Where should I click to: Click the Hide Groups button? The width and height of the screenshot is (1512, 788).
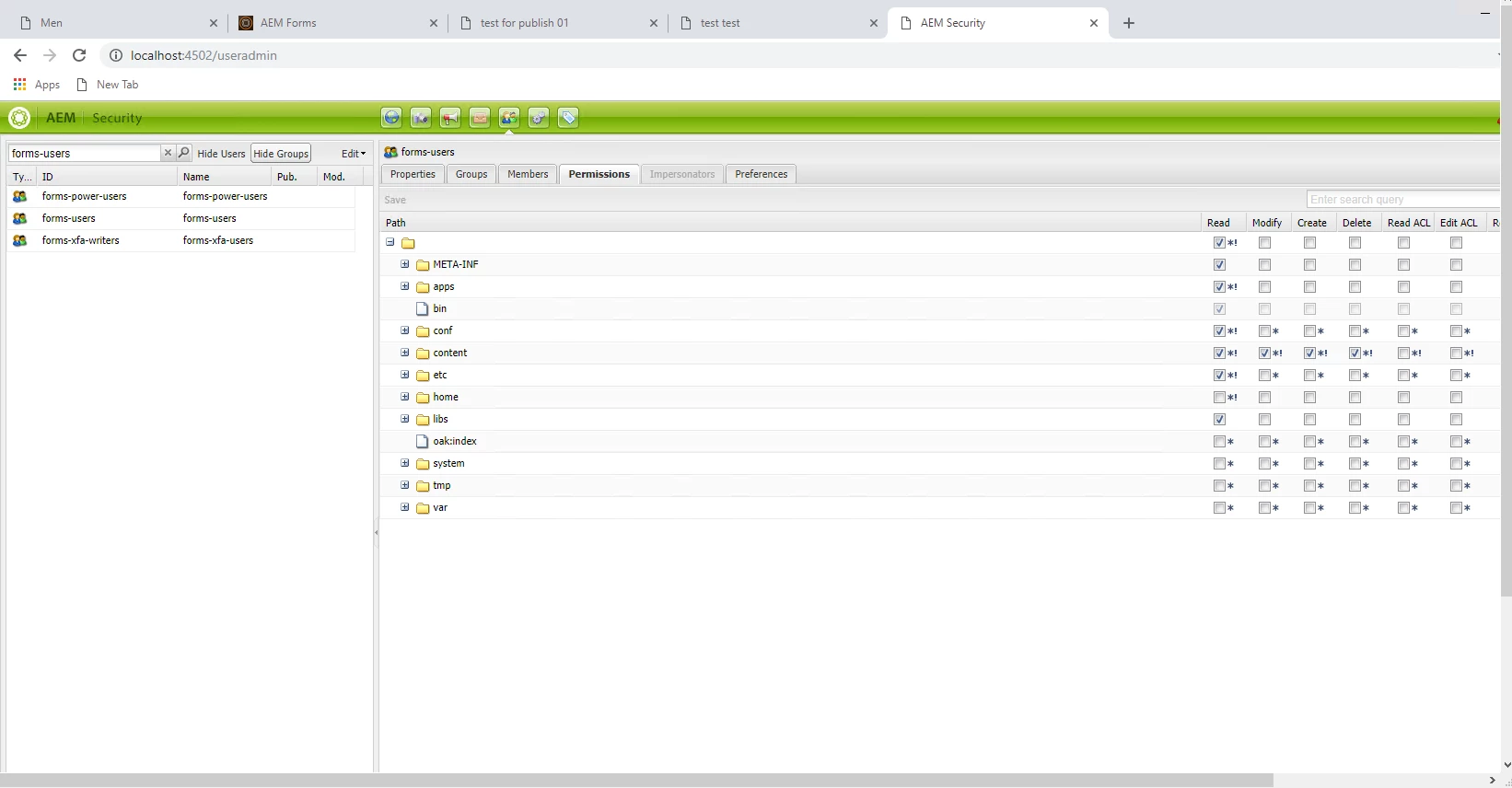[281, 154]
